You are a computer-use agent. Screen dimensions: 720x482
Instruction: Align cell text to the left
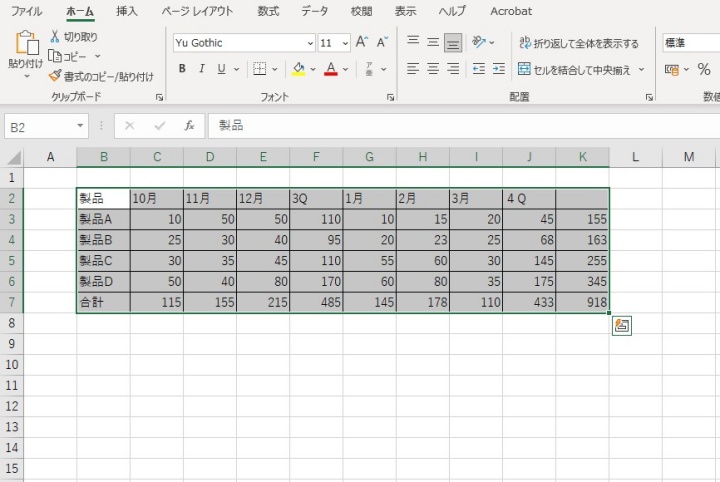[413, 69]
